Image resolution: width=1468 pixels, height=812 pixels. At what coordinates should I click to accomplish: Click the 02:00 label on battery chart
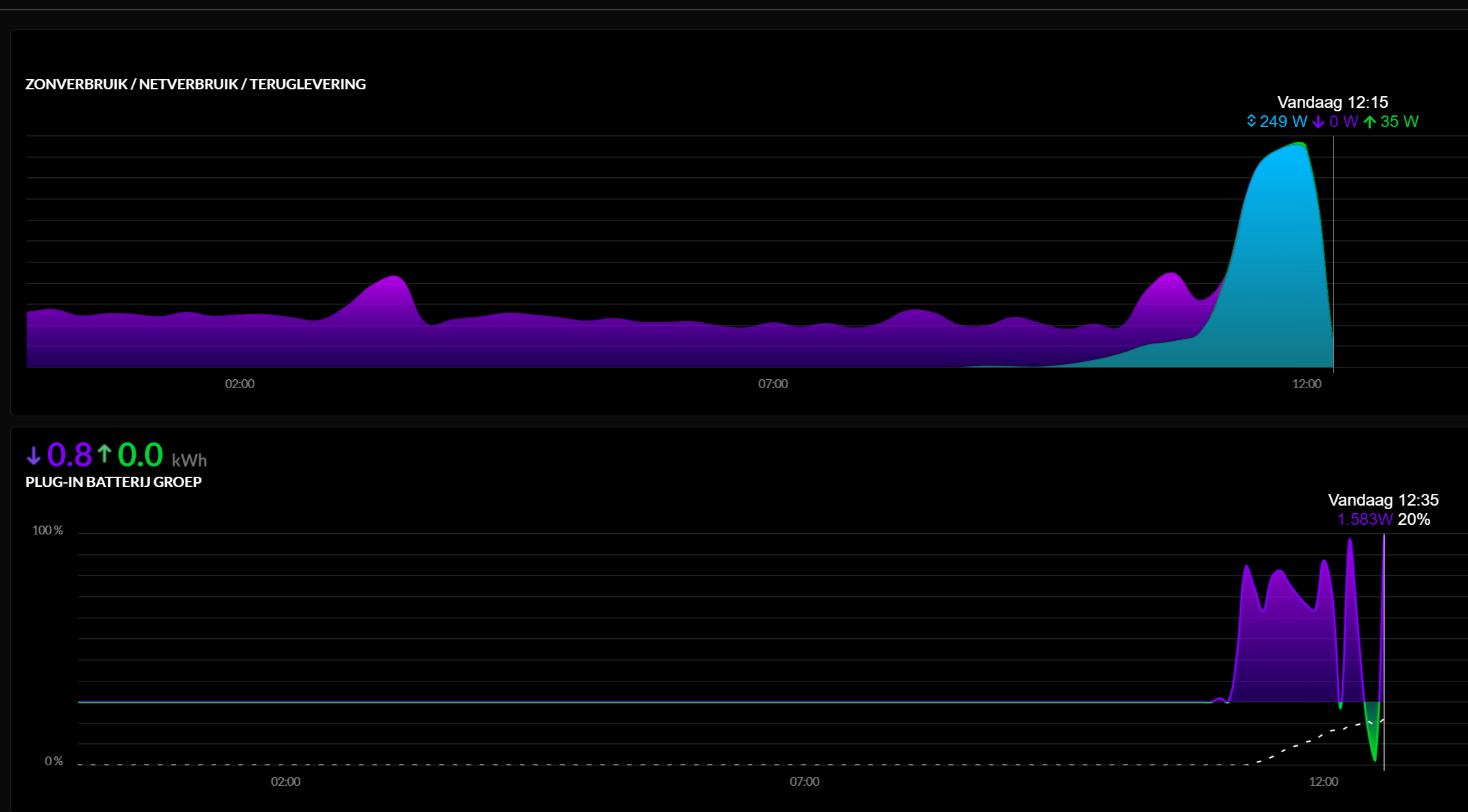point(286,782)
